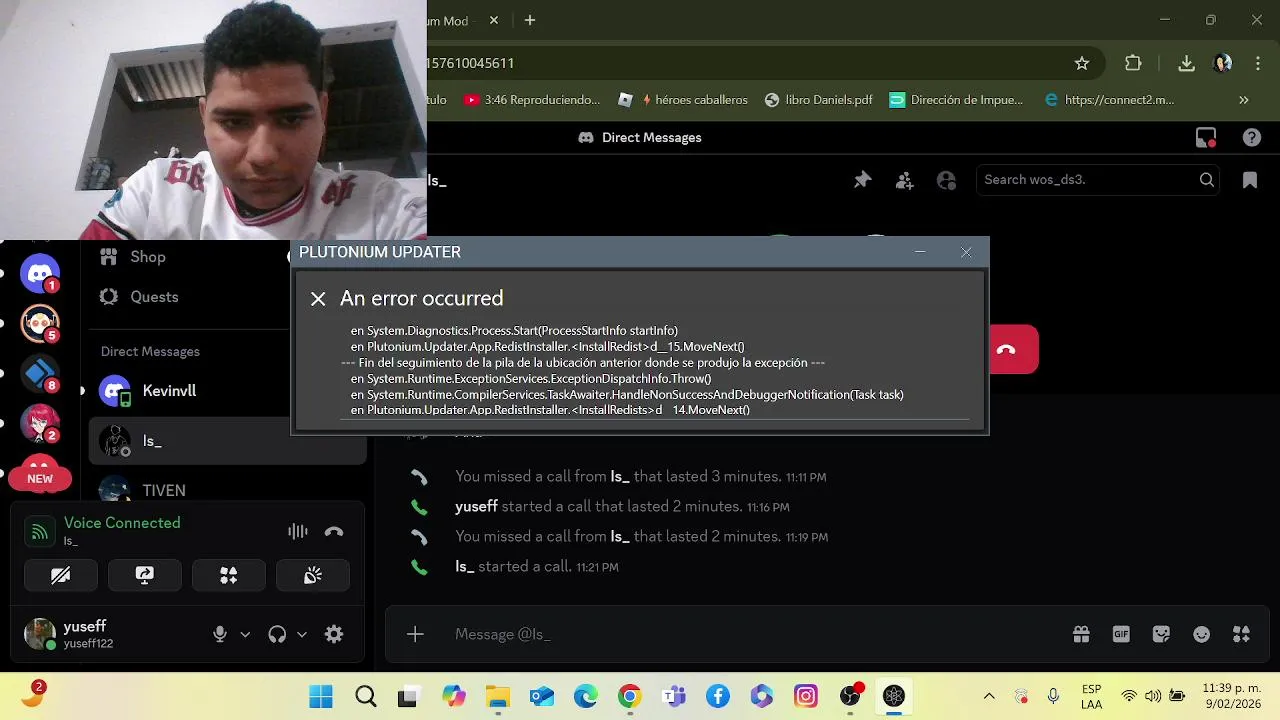The height and width of the screenshot is (720, 1280).
Task: Open the 'libro Daniels.pdf' bookmark
Action: coord(819,100)
